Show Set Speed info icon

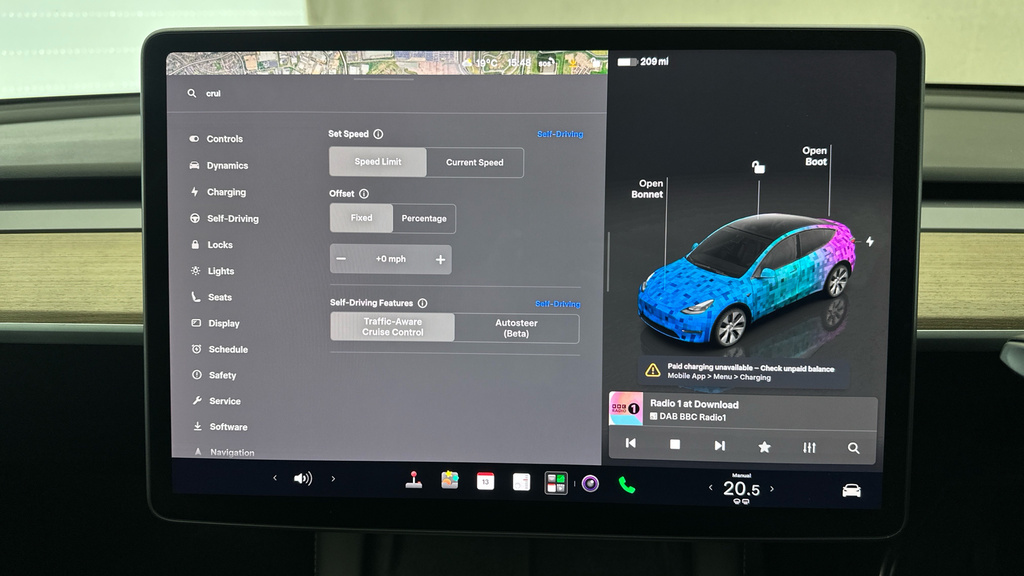[378, 134]
